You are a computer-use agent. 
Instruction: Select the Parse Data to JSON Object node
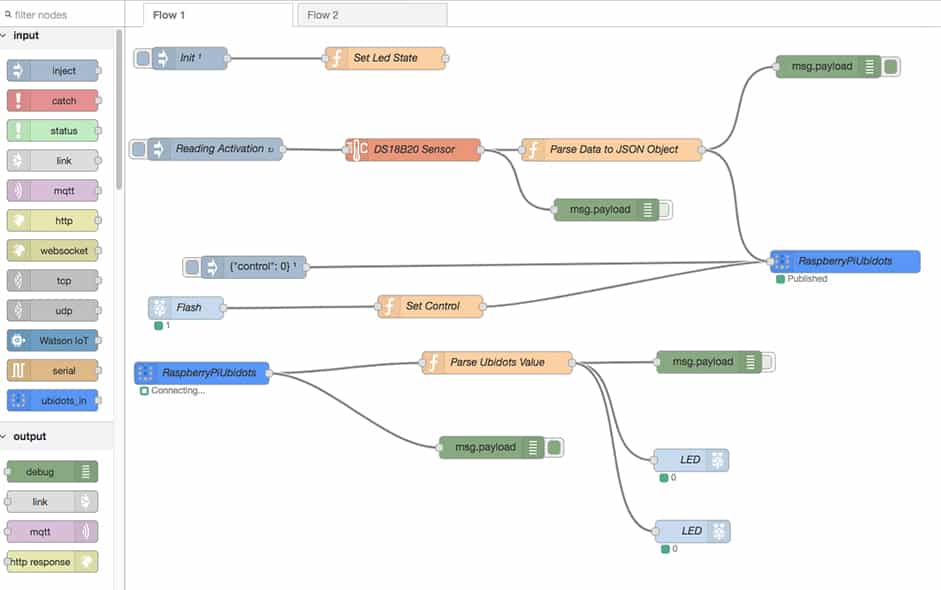[612, 149]
